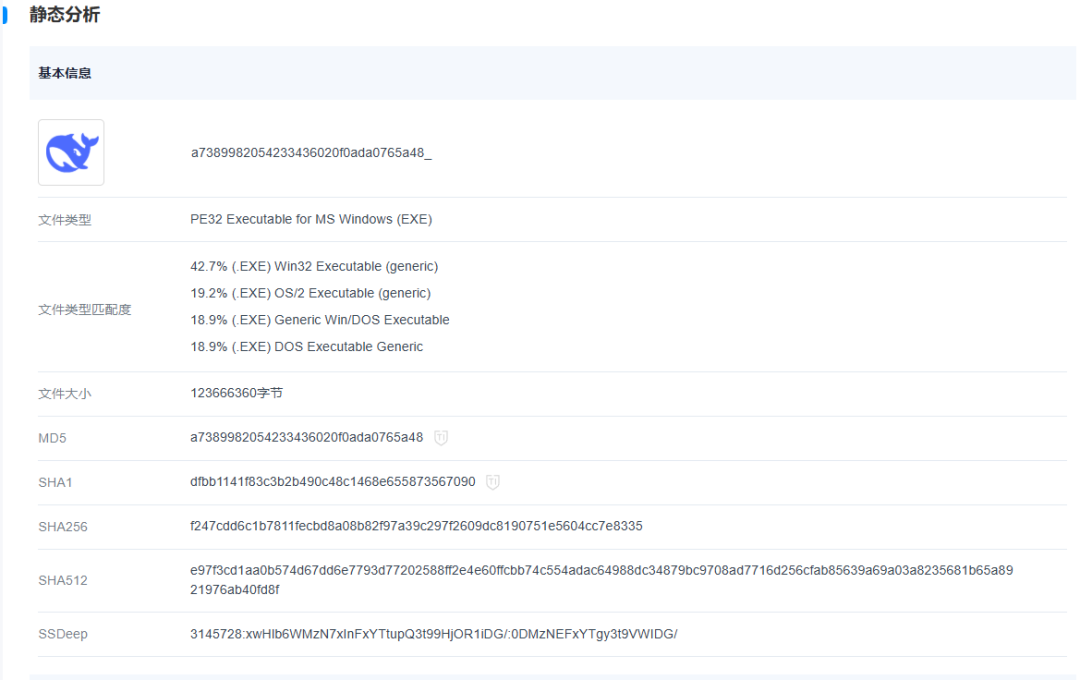This screenshot has width=1080, height=680.
Task: Select the SHA512 hash starting with e97f3cd1
Action: tap(601, 580)
